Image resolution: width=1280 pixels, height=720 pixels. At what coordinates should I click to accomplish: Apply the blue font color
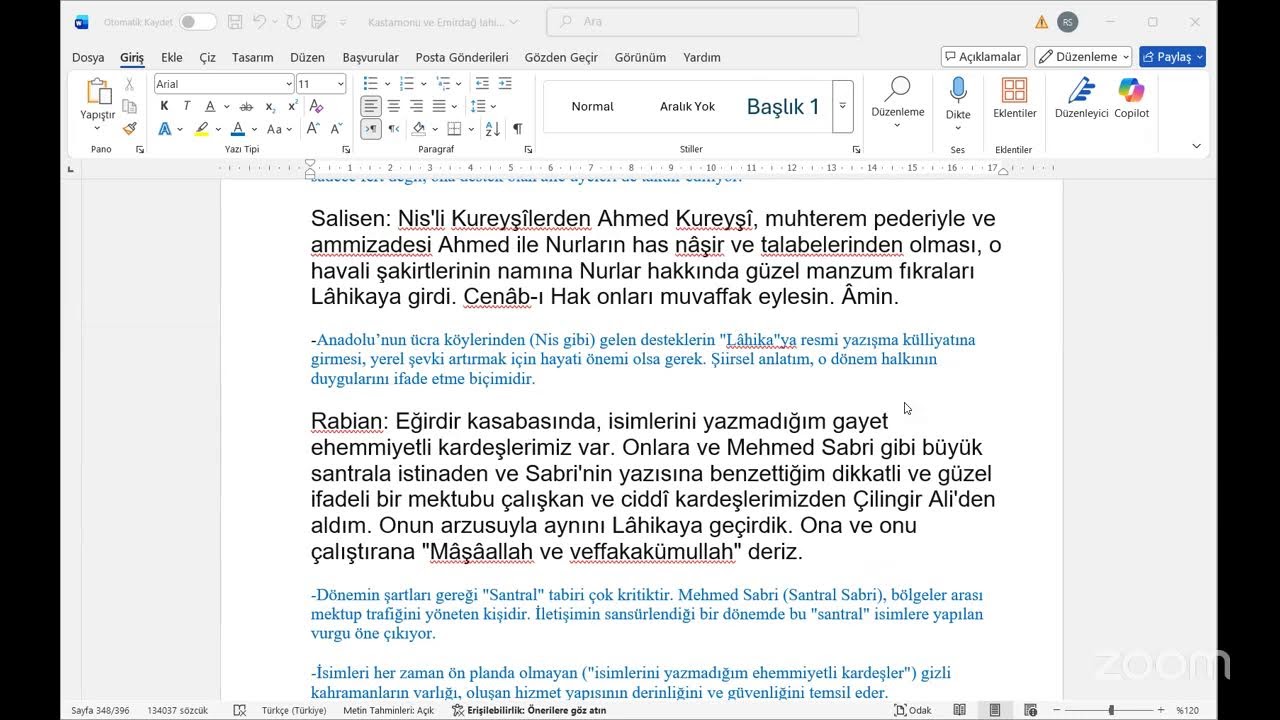coord(237,129)
